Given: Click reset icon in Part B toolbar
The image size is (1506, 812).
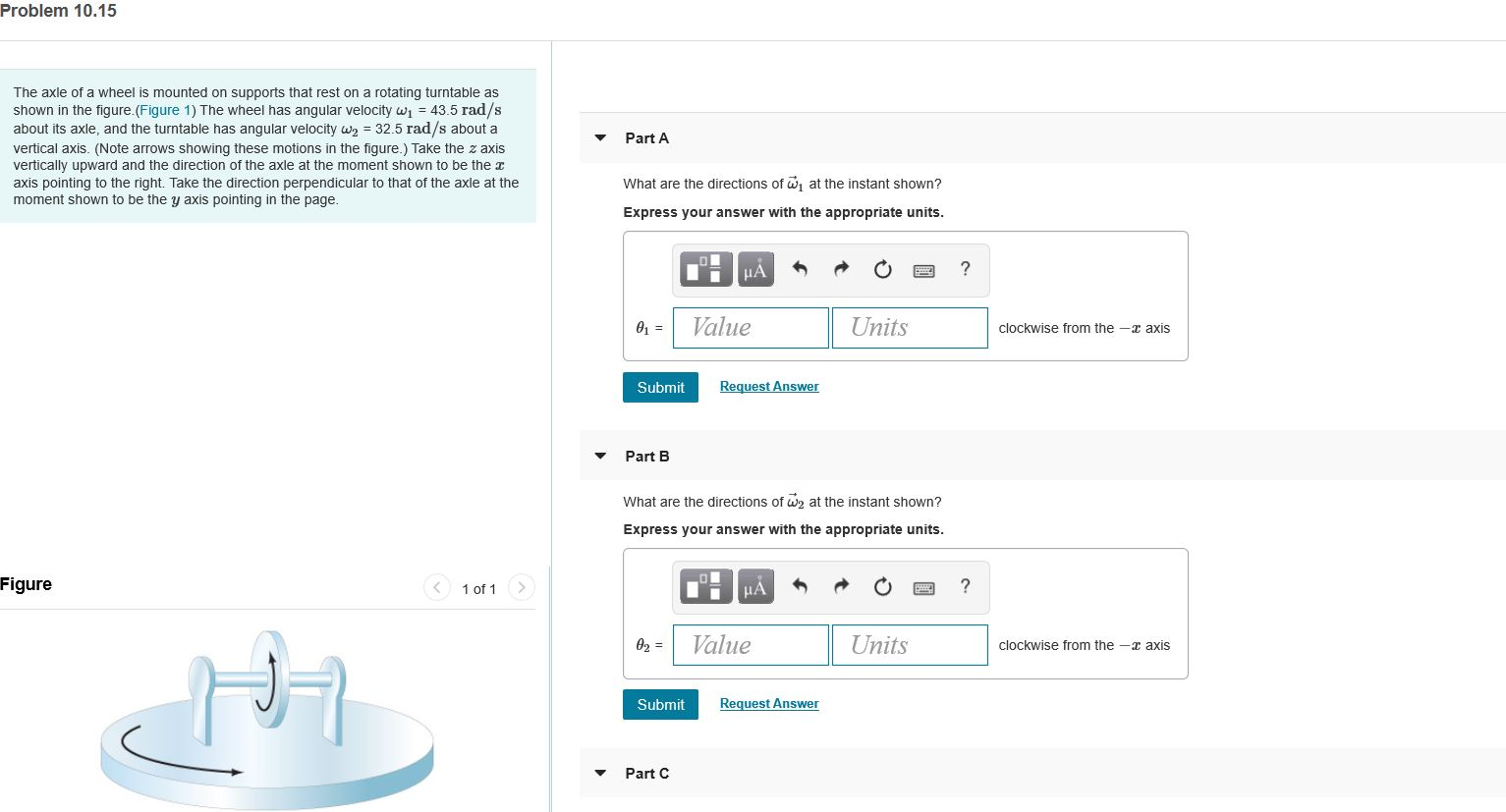Looking at the screenshot, I should coord(882,586).
